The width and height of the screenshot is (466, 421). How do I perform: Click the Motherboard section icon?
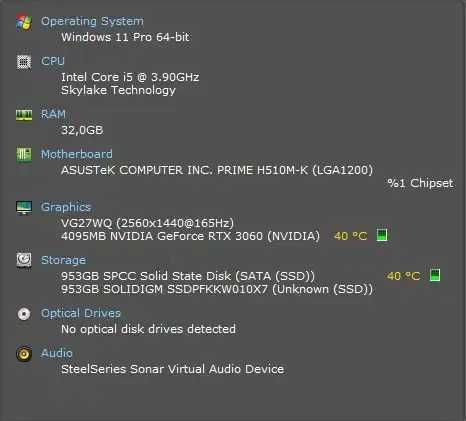pos(24,155)
